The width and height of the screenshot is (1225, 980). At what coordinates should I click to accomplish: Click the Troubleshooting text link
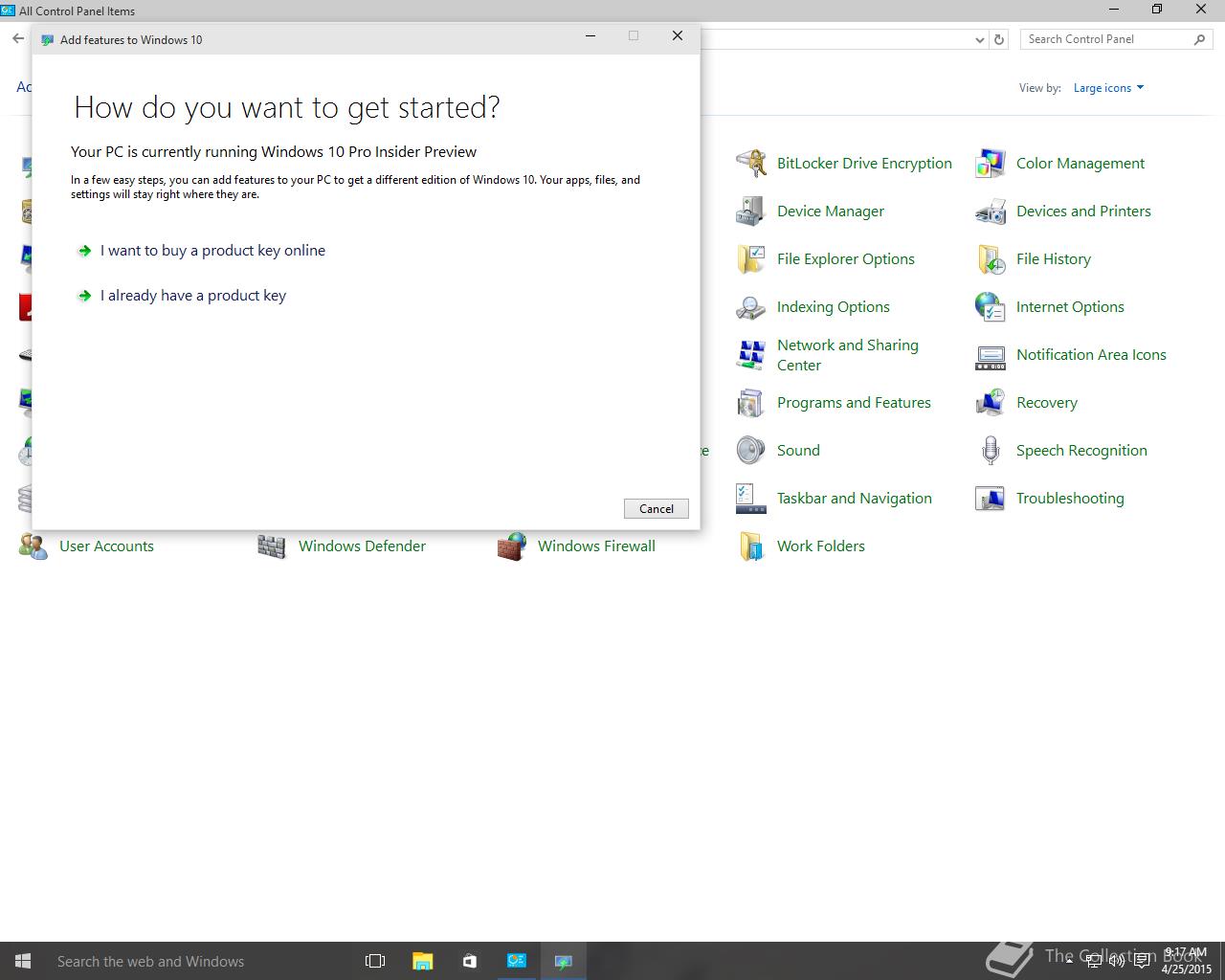(1070, 499)
